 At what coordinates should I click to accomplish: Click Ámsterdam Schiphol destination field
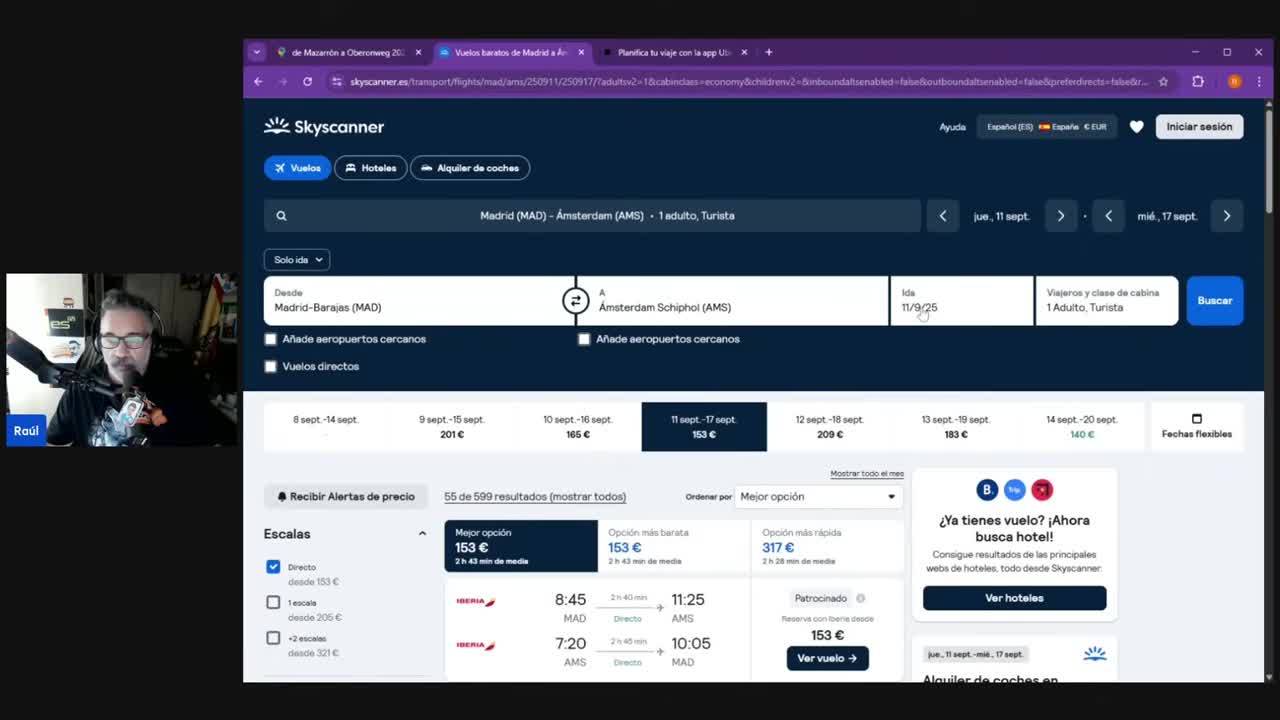[x=732, y=301]
